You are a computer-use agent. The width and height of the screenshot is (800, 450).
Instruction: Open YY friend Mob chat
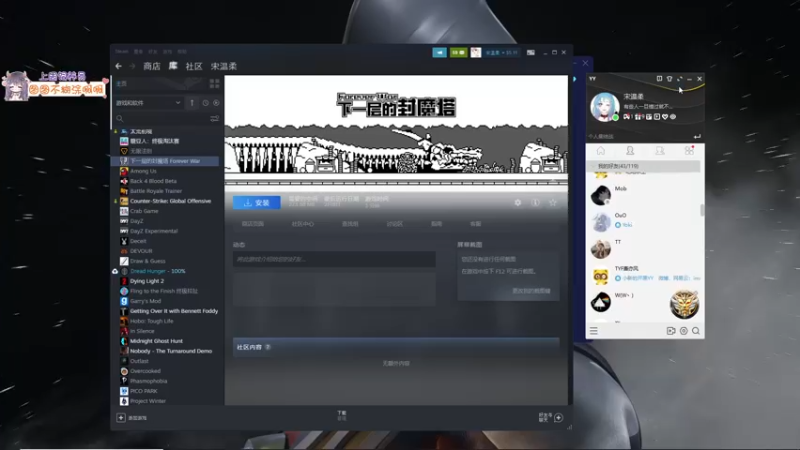coord(644,195)
